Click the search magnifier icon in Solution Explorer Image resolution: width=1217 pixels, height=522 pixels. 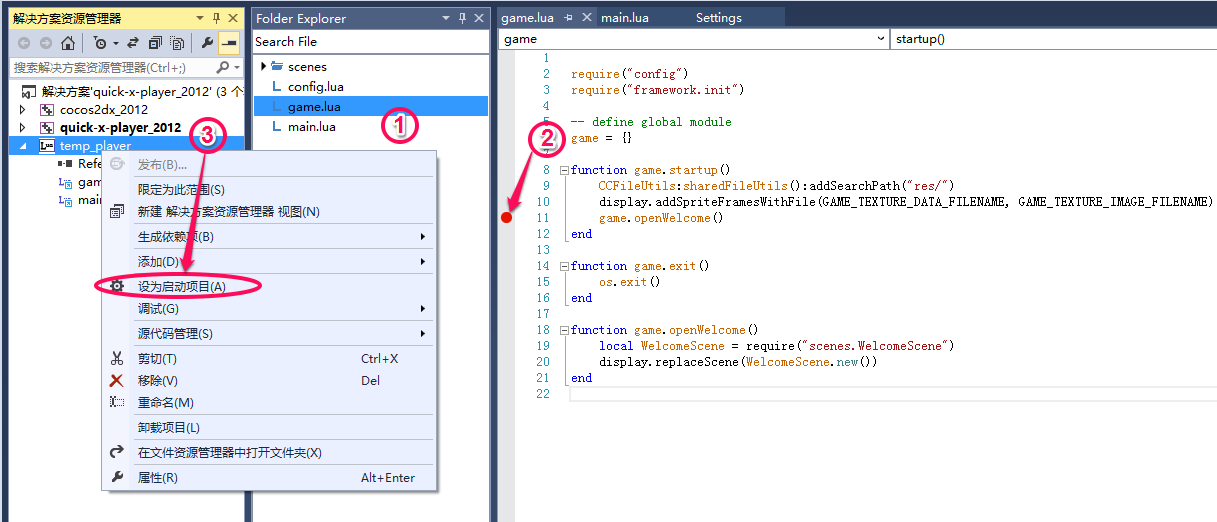222,67
